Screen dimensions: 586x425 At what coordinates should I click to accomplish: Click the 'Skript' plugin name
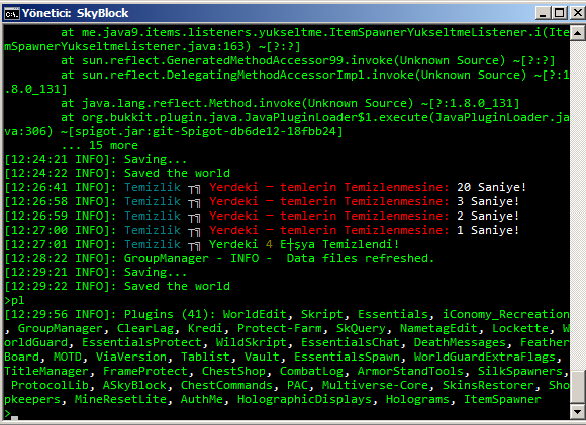pyautogui.click(x=322, y=314)
